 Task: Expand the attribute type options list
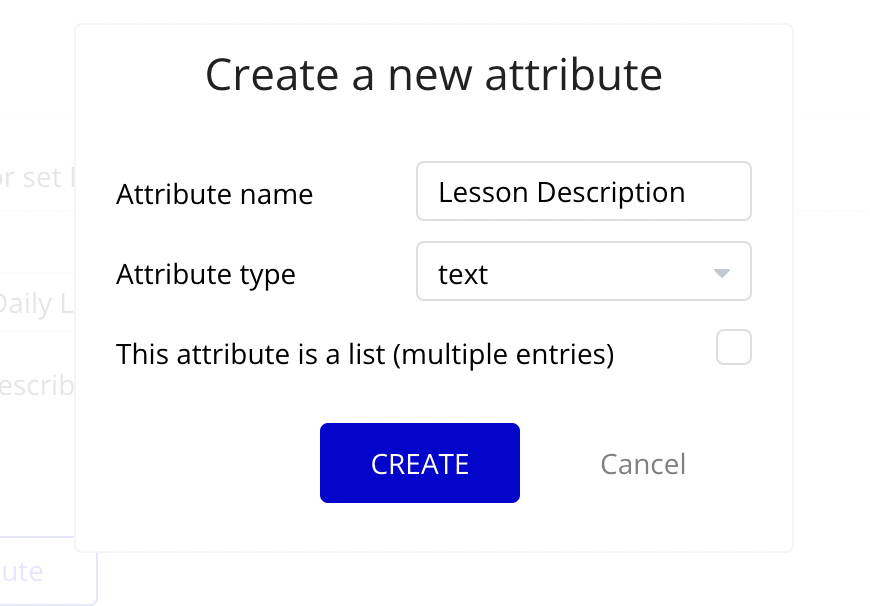(x=721, y=273)
